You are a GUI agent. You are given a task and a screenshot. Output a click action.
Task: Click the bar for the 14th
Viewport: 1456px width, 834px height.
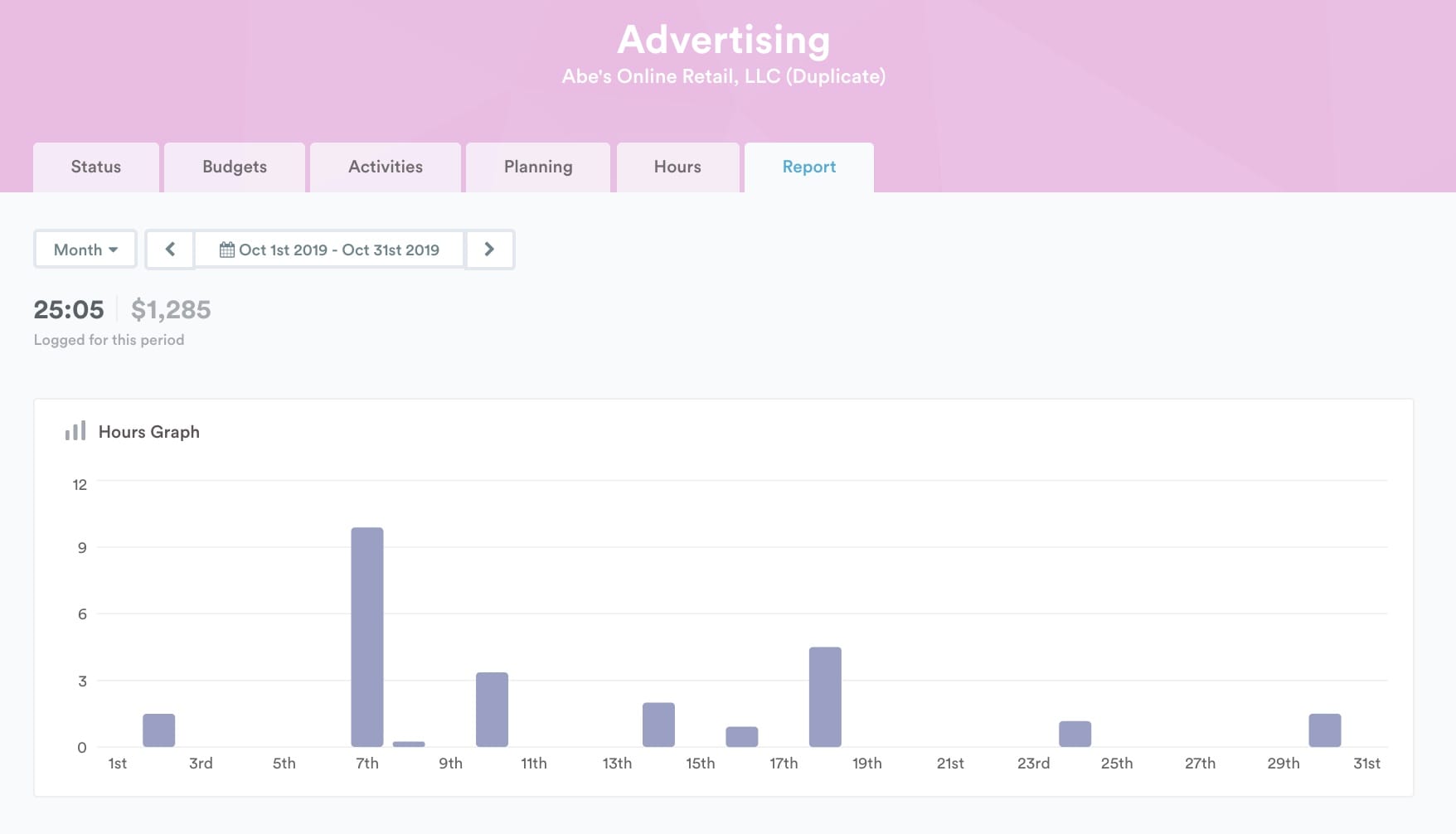coord(658,725)
